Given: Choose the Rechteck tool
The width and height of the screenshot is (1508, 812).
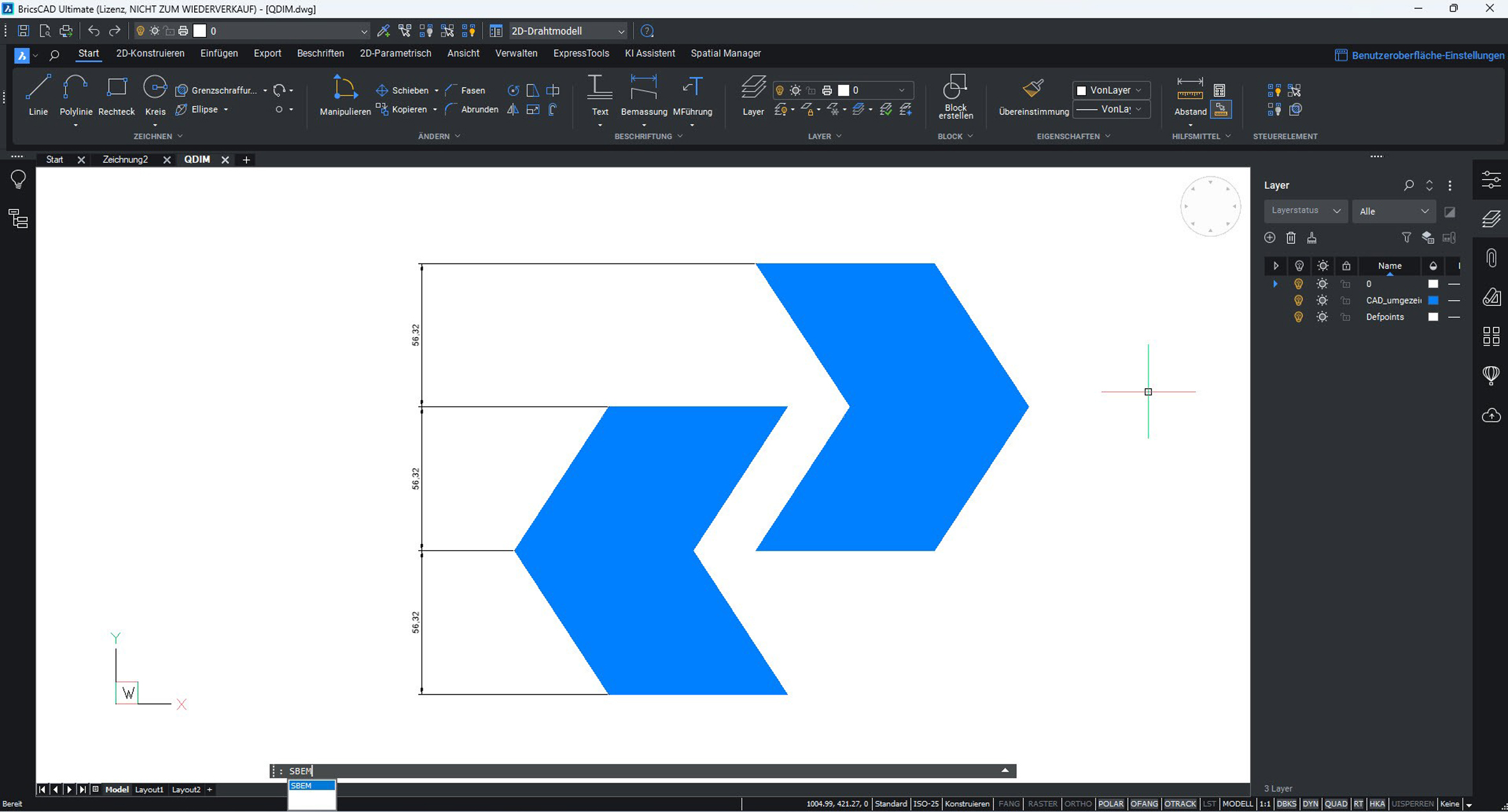Looking at the screenshot, I should pos(116,95).
